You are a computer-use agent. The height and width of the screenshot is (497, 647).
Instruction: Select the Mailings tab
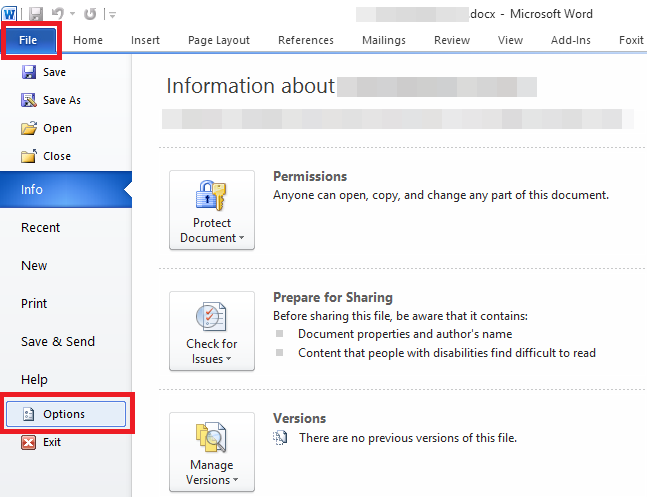coord(383,40)
